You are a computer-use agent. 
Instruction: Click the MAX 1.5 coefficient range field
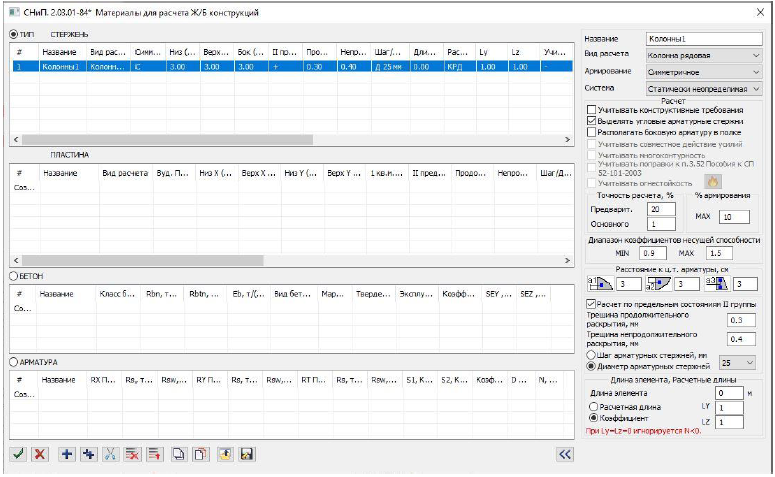(x=719, y=253)
